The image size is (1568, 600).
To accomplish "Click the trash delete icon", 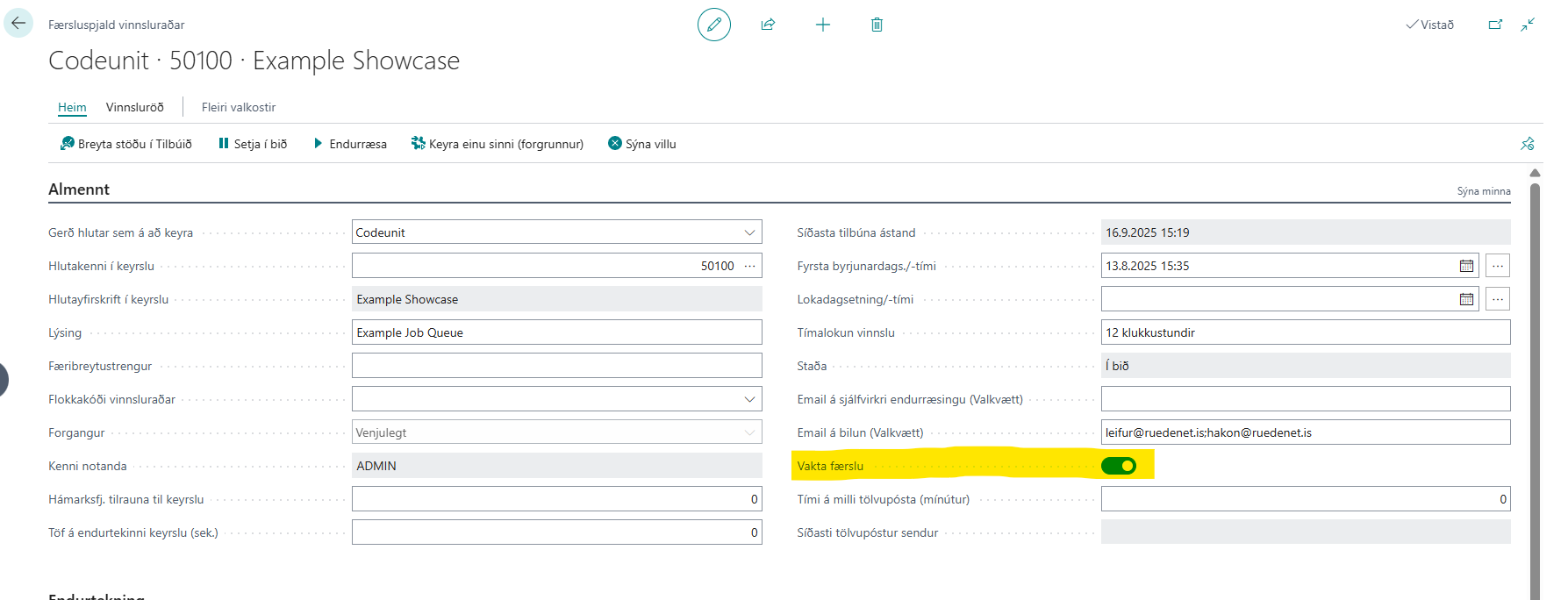I will coord(877,25).
